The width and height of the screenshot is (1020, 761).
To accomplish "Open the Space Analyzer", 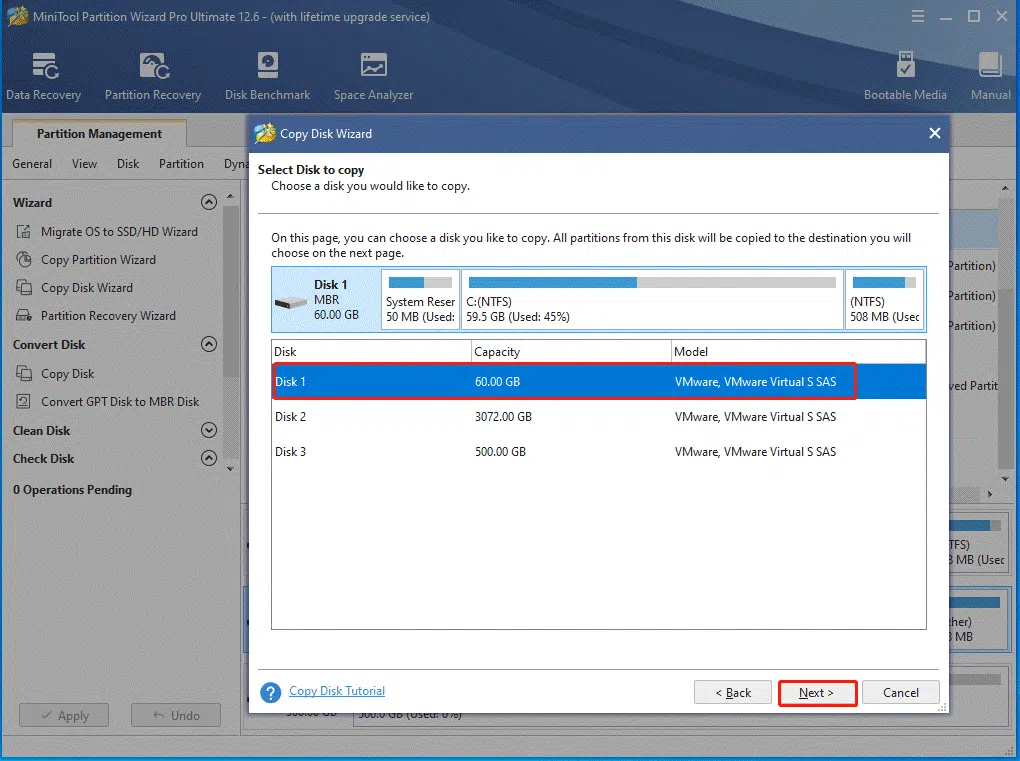I will click(x=372, y=75).
